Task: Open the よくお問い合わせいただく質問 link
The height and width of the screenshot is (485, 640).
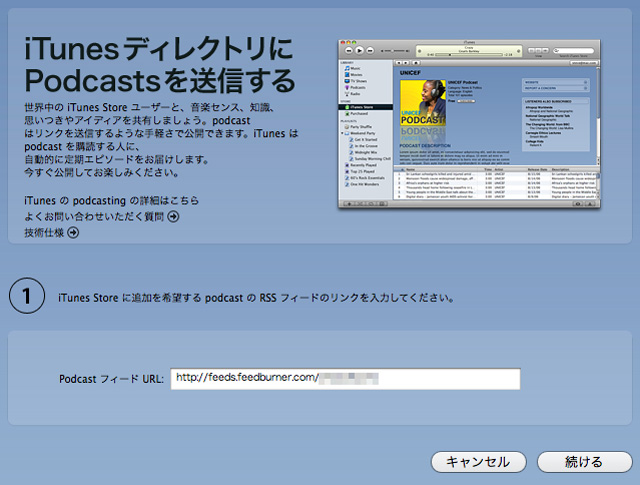Action: point(94,216)
